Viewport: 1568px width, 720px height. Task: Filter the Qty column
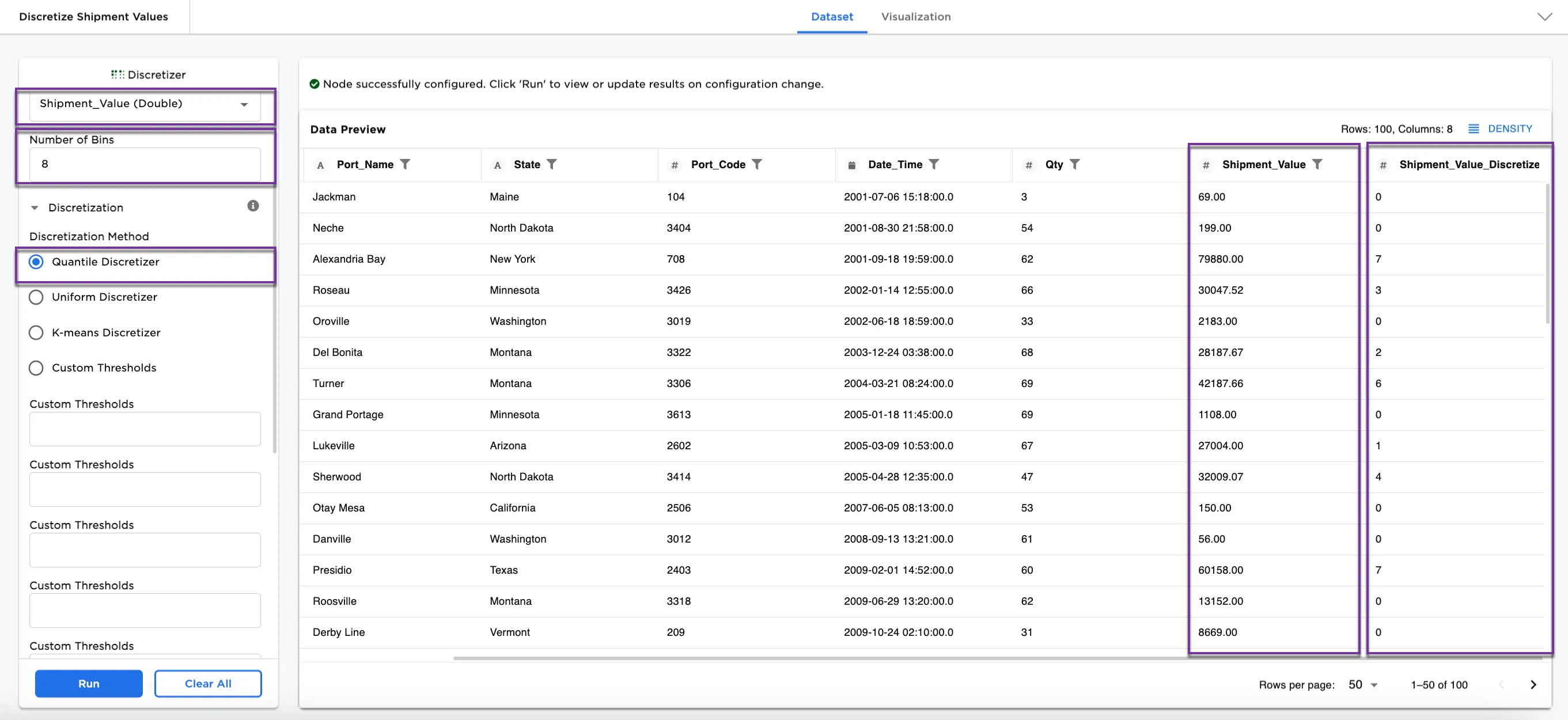point(1075,164)
